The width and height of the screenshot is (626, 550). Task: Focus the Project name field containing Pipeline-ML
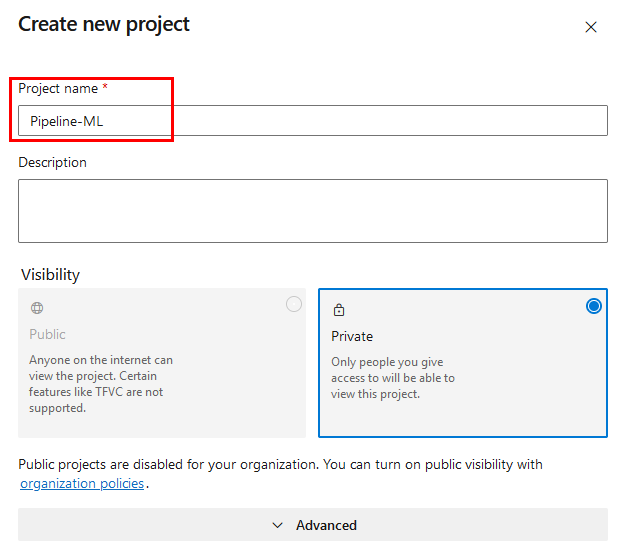[312, 121]
